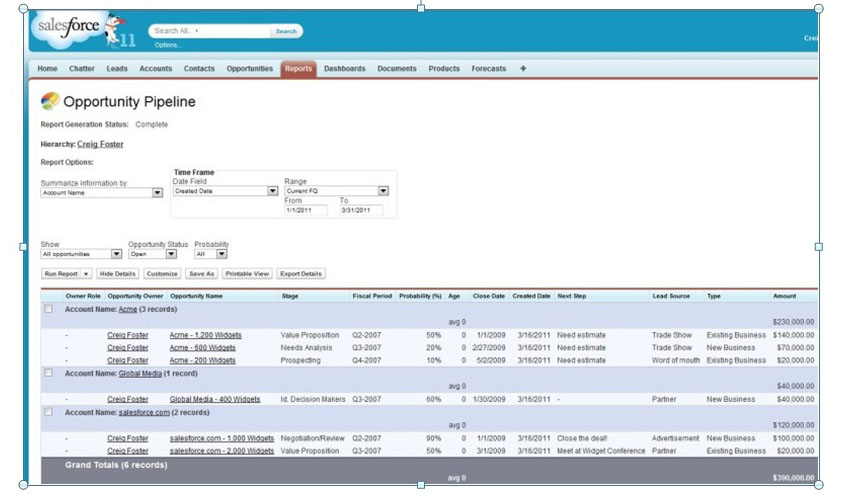
Task: Click the Negotiation/Review stage cell
Action: pos(313,438)
